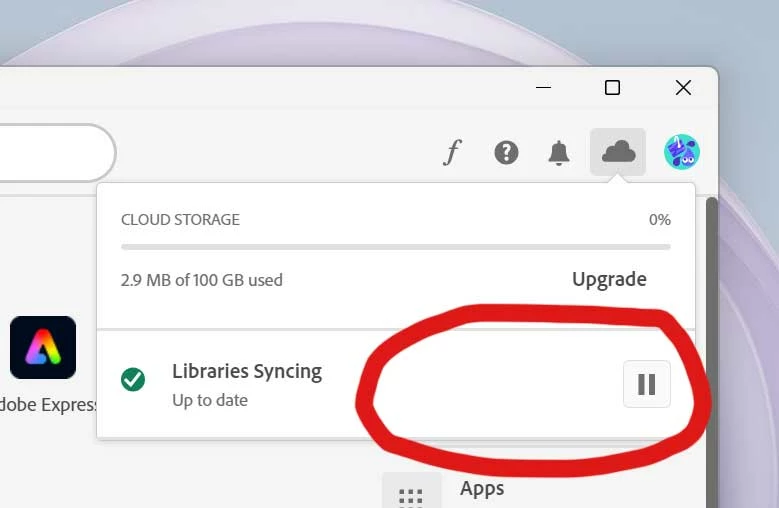Show notifications via the bell icon
The height and width of the screenshot is (508, 779).
pyautogui.click(x=559, y=152)
